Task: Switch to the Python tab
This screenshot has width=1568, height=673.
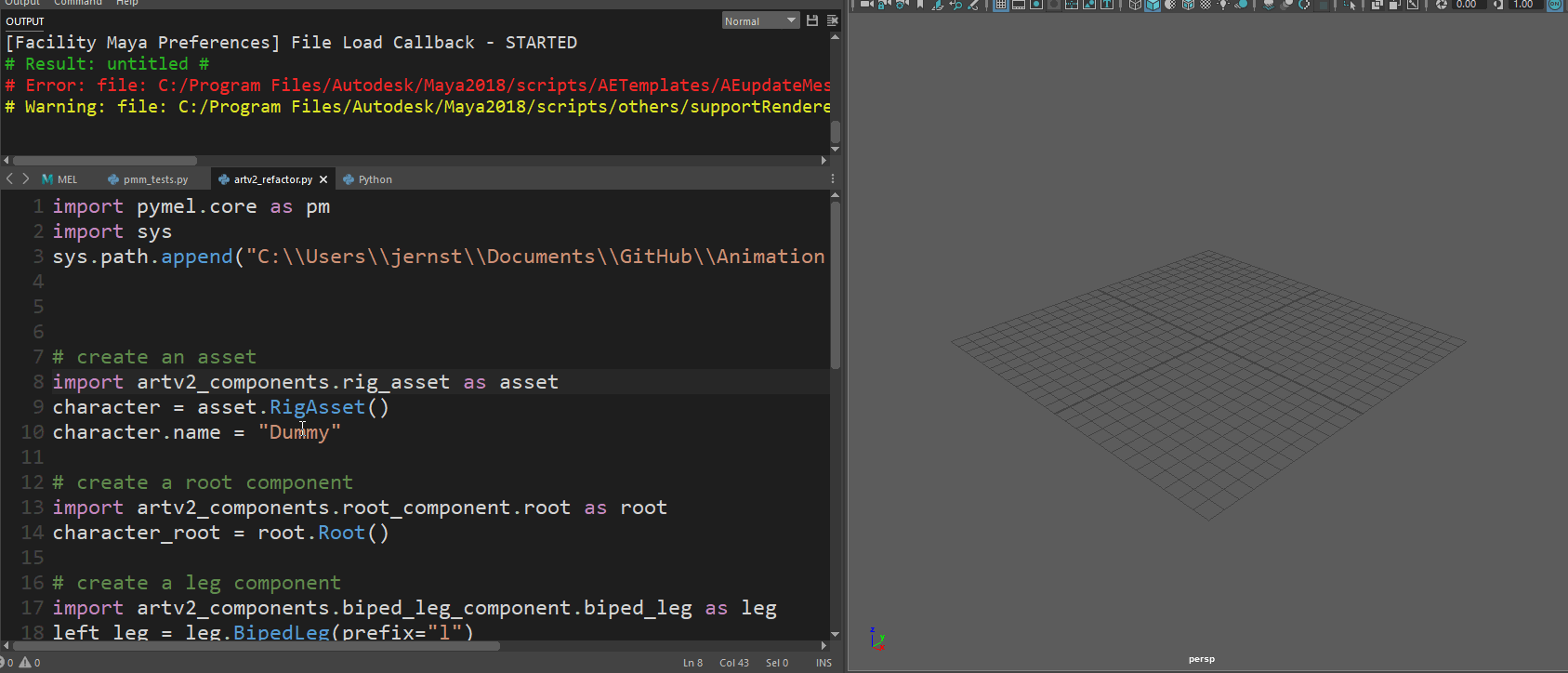Action: coord(367,179)
